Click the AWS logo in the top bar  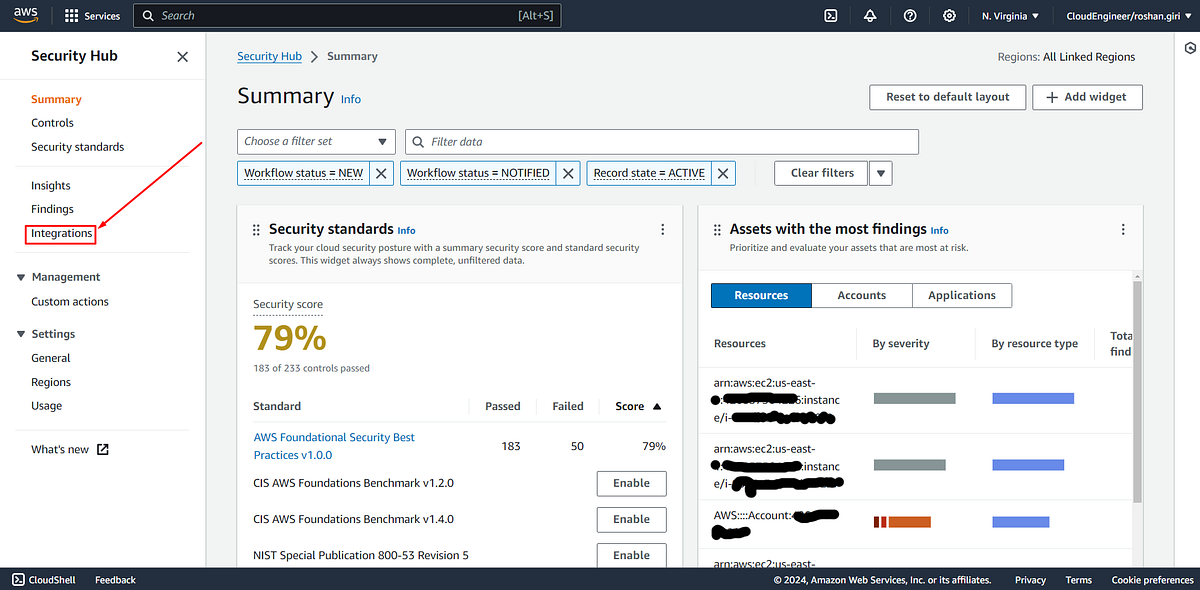pos(25,15)
